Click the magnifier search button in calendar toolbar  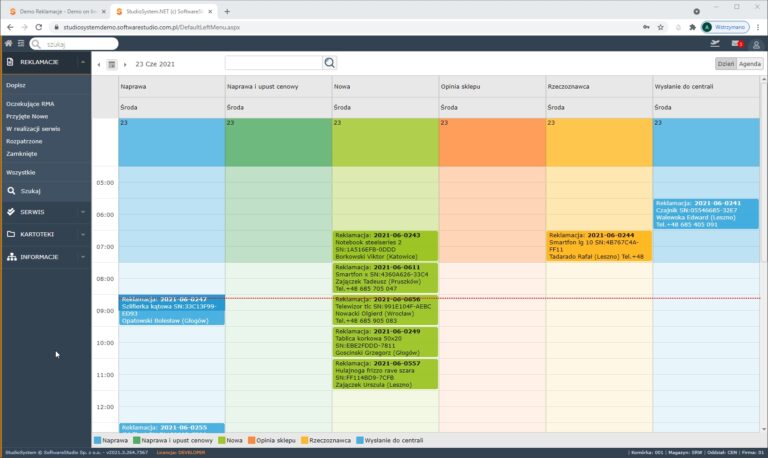[330, 63]
